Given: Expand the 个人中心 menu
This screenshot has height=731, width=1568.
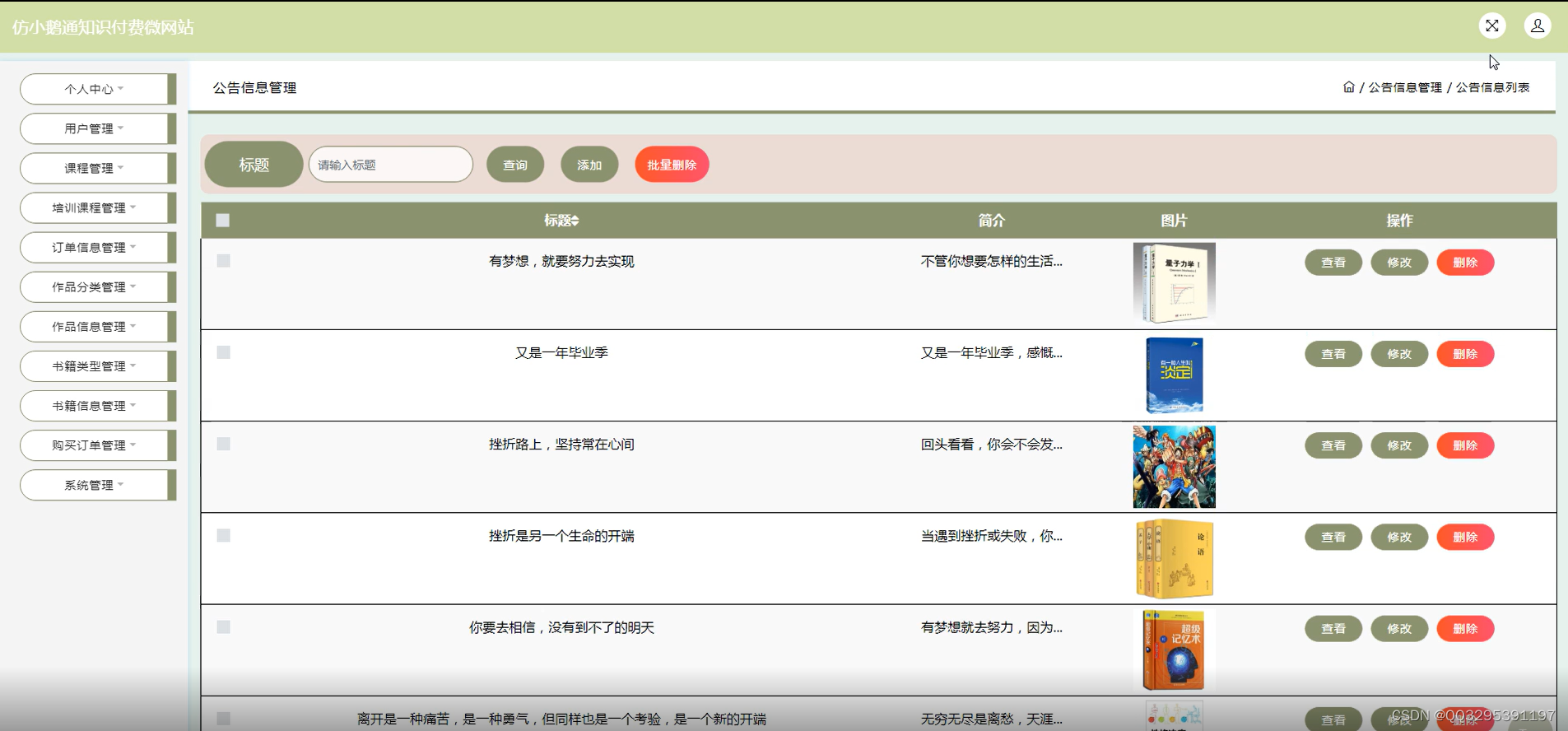Looking at the screenshot, I should [98, 89].
